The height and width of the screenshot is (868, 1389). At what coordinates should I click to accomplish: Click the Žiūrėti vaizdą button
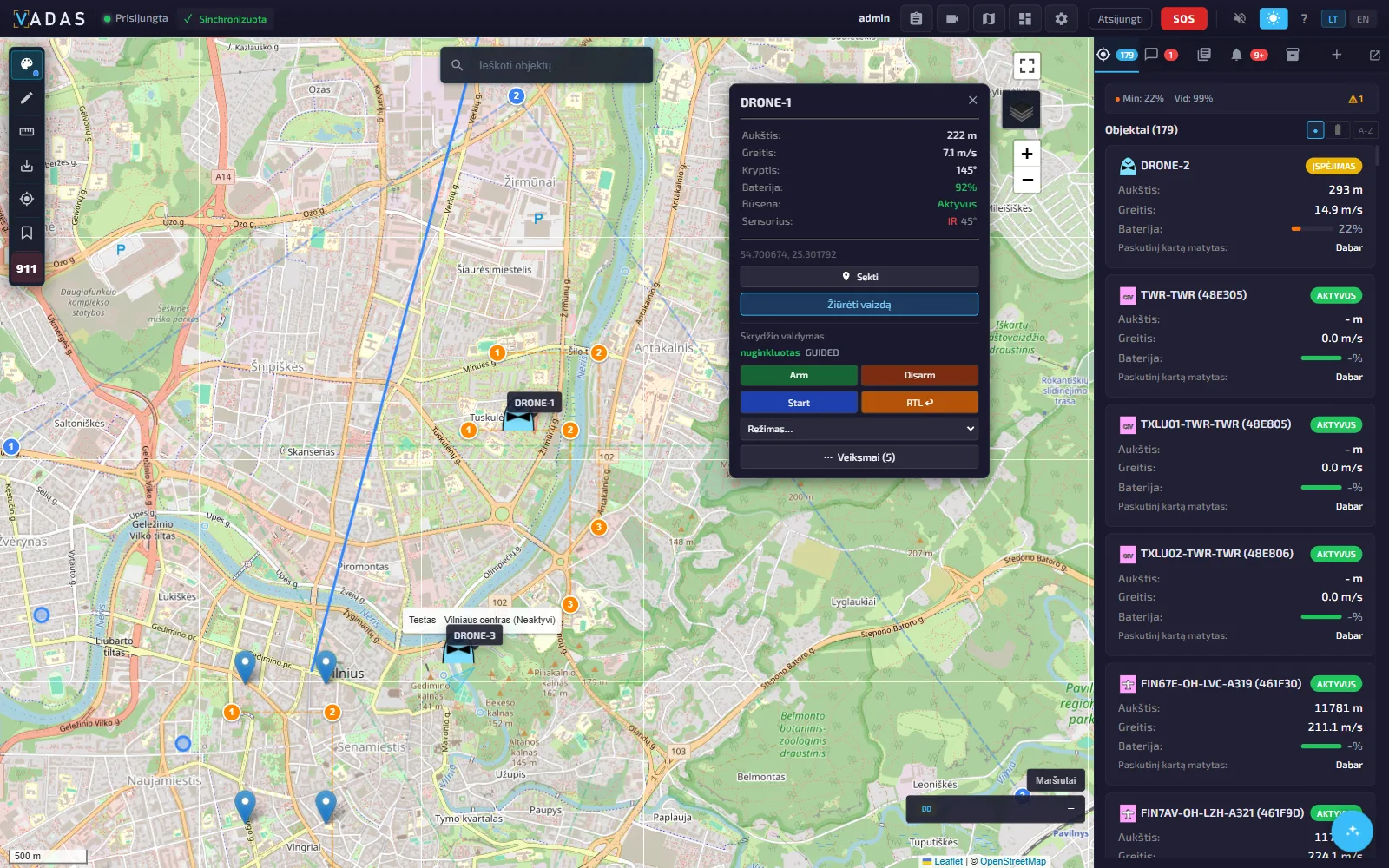pos(859,305)
